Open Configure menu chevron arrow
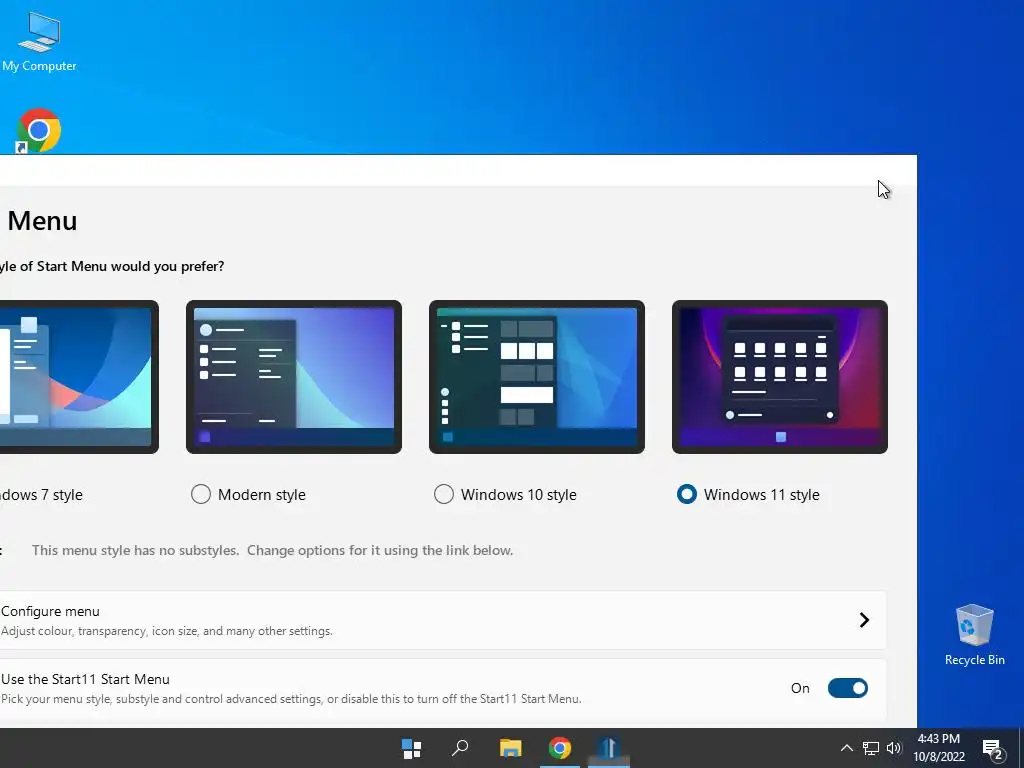The width and height of the screenshot is (1024, 768). pyautogui.click(x=865, y=620)
